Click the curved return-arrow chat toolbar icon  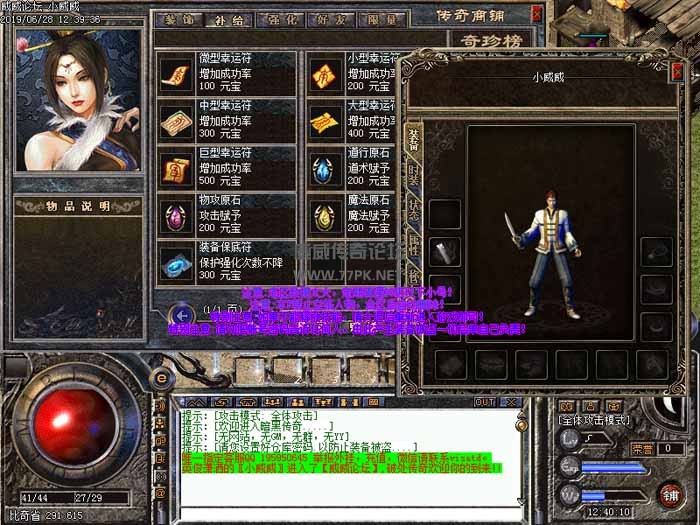pos(222,402)
